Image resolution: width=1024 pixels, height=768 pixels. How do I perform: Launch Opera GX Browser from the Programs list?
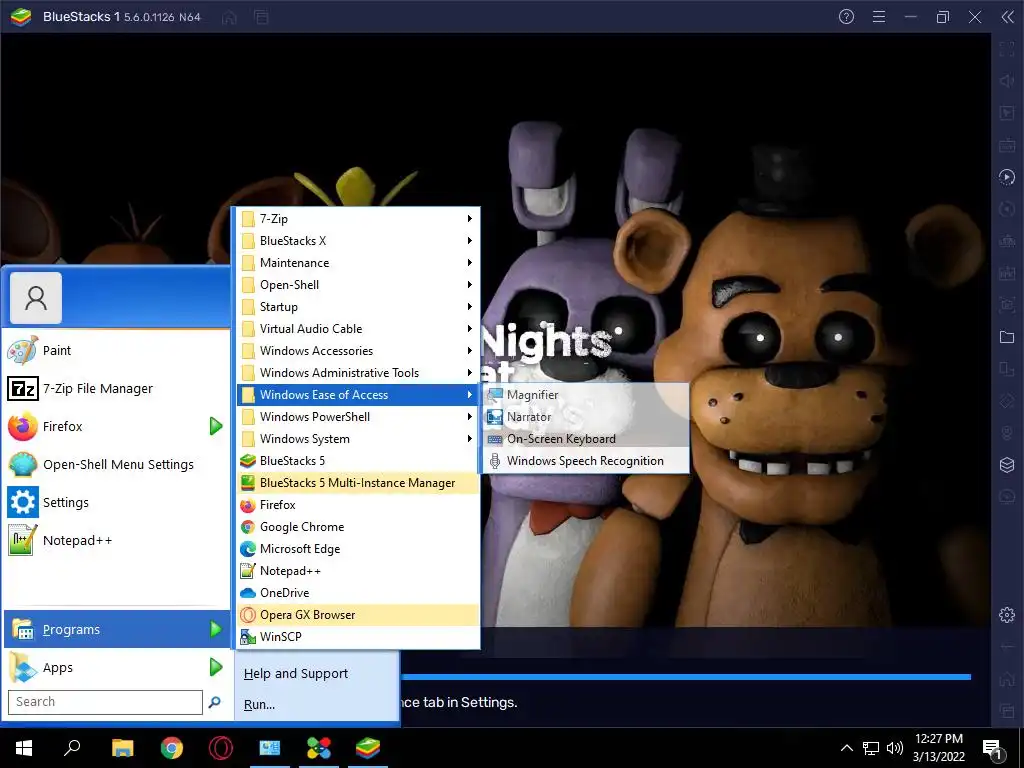point(358,615)
